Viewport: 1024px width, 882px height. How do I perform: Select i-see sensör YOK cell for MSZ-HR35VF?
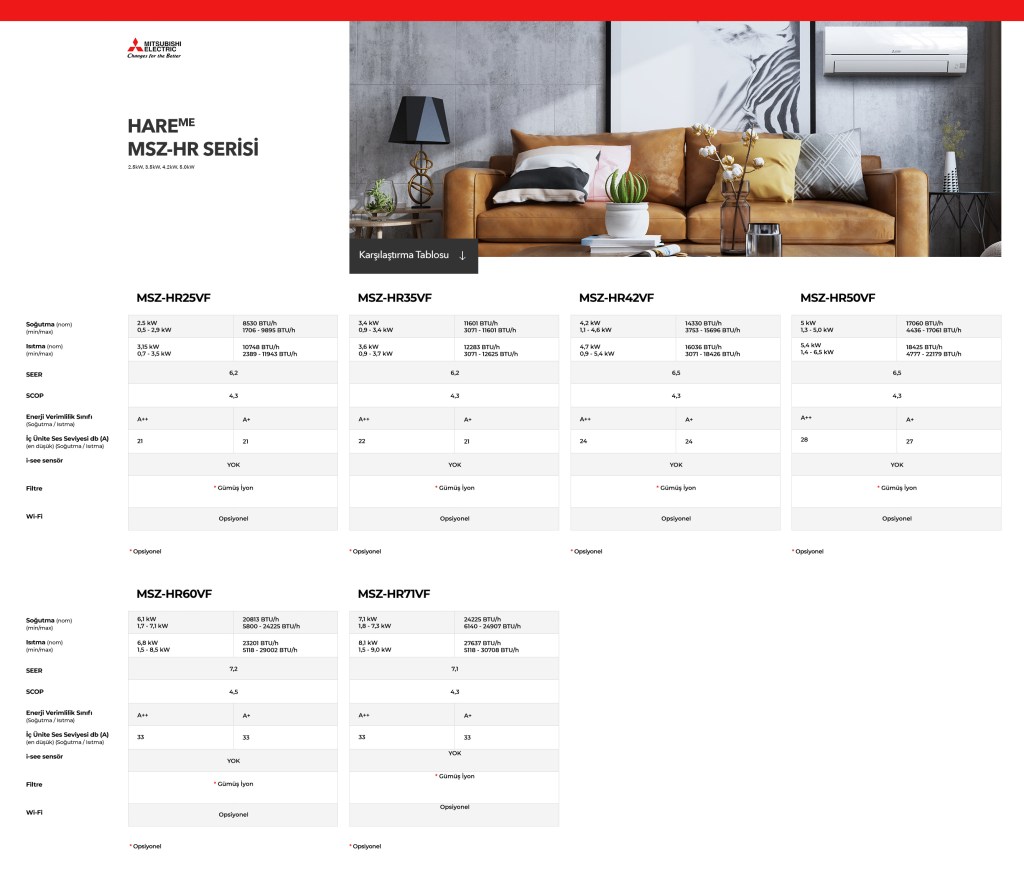pyautogui.click(x=454, y=464)
